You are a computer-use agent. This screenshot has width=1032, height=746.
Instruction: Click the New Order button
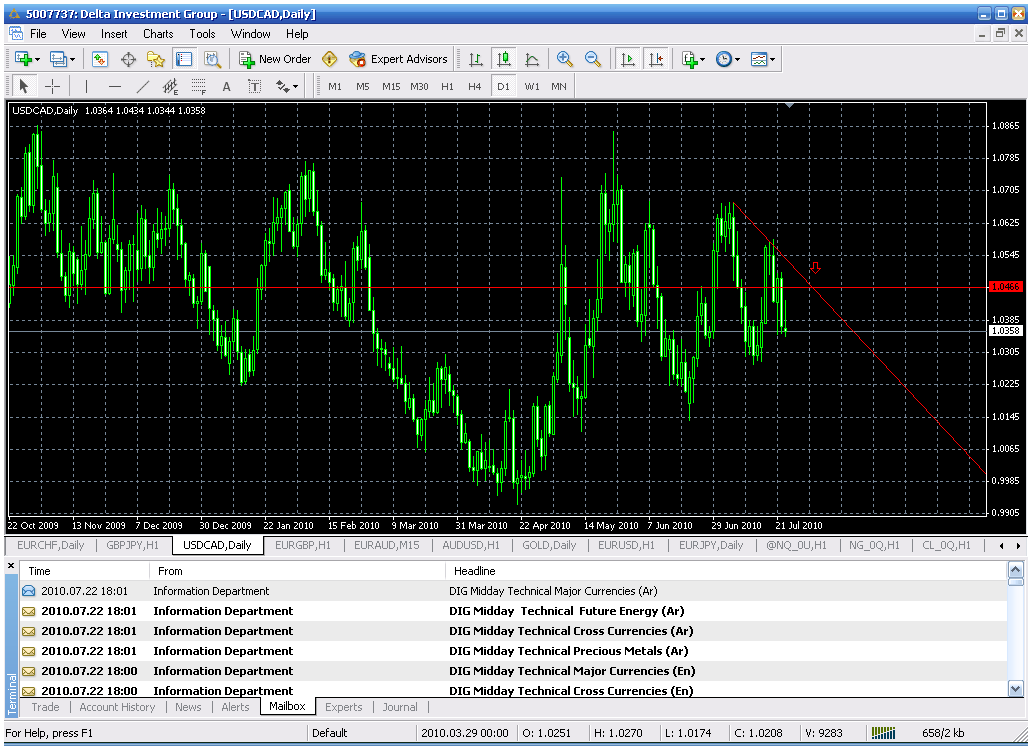point(275,59)
